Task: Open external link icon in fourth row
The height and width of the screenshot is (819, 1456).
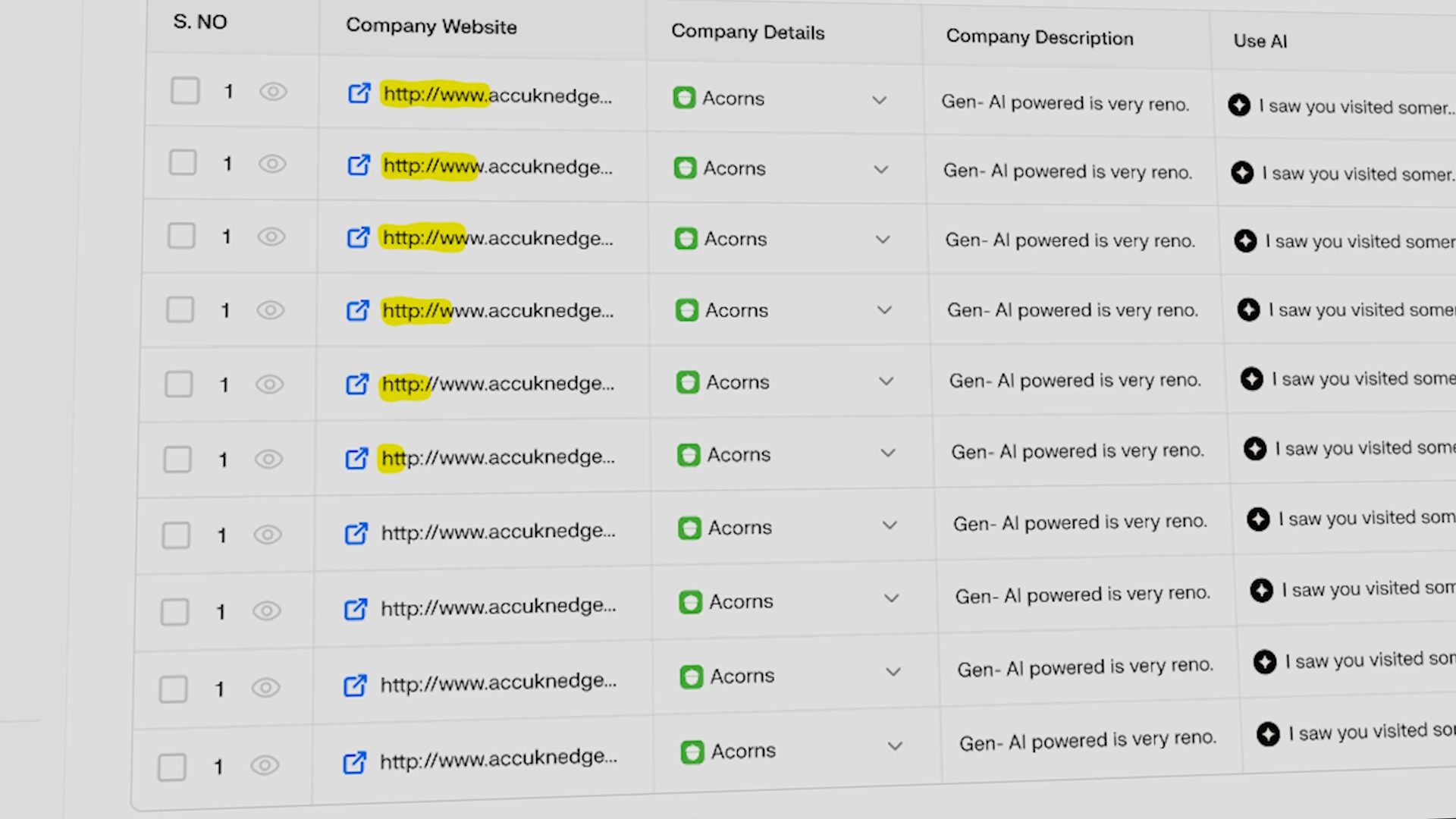Action: tap(358, 310)
